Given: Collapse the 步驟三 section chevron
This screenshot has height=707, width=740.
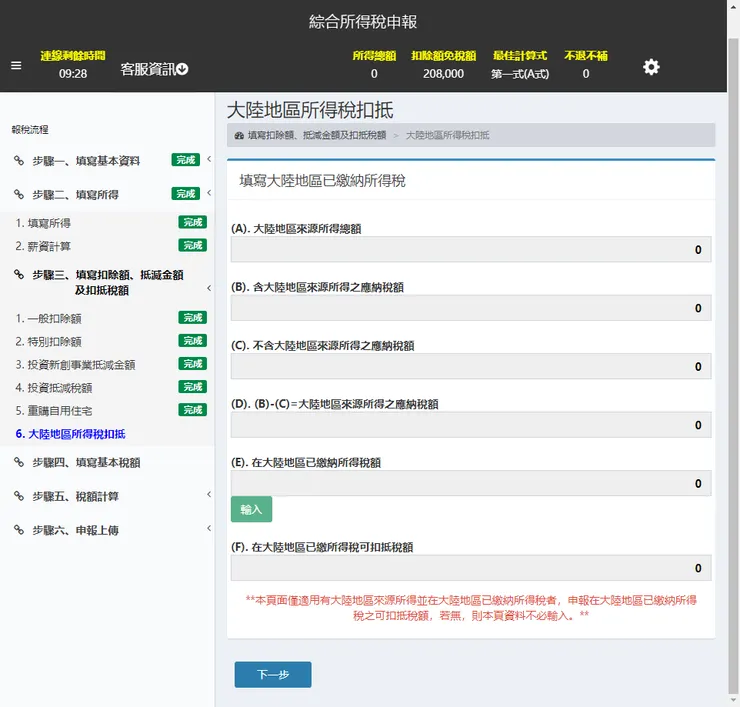Looking at the screenshot, I should click(x=209, y=288).
